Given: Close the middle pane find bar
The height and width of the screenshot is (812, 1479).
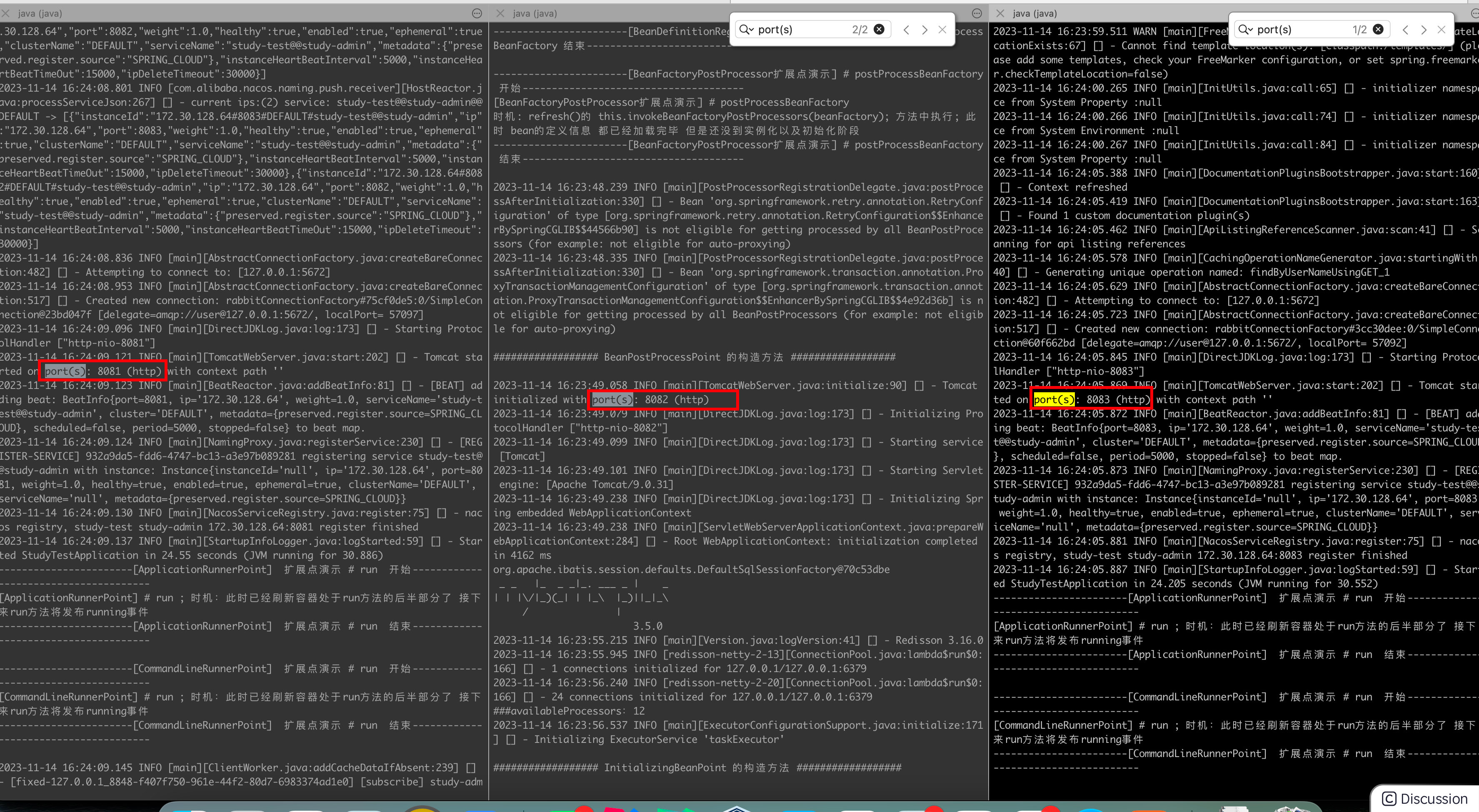Looking at the screenshot, I should pos(942,29).
